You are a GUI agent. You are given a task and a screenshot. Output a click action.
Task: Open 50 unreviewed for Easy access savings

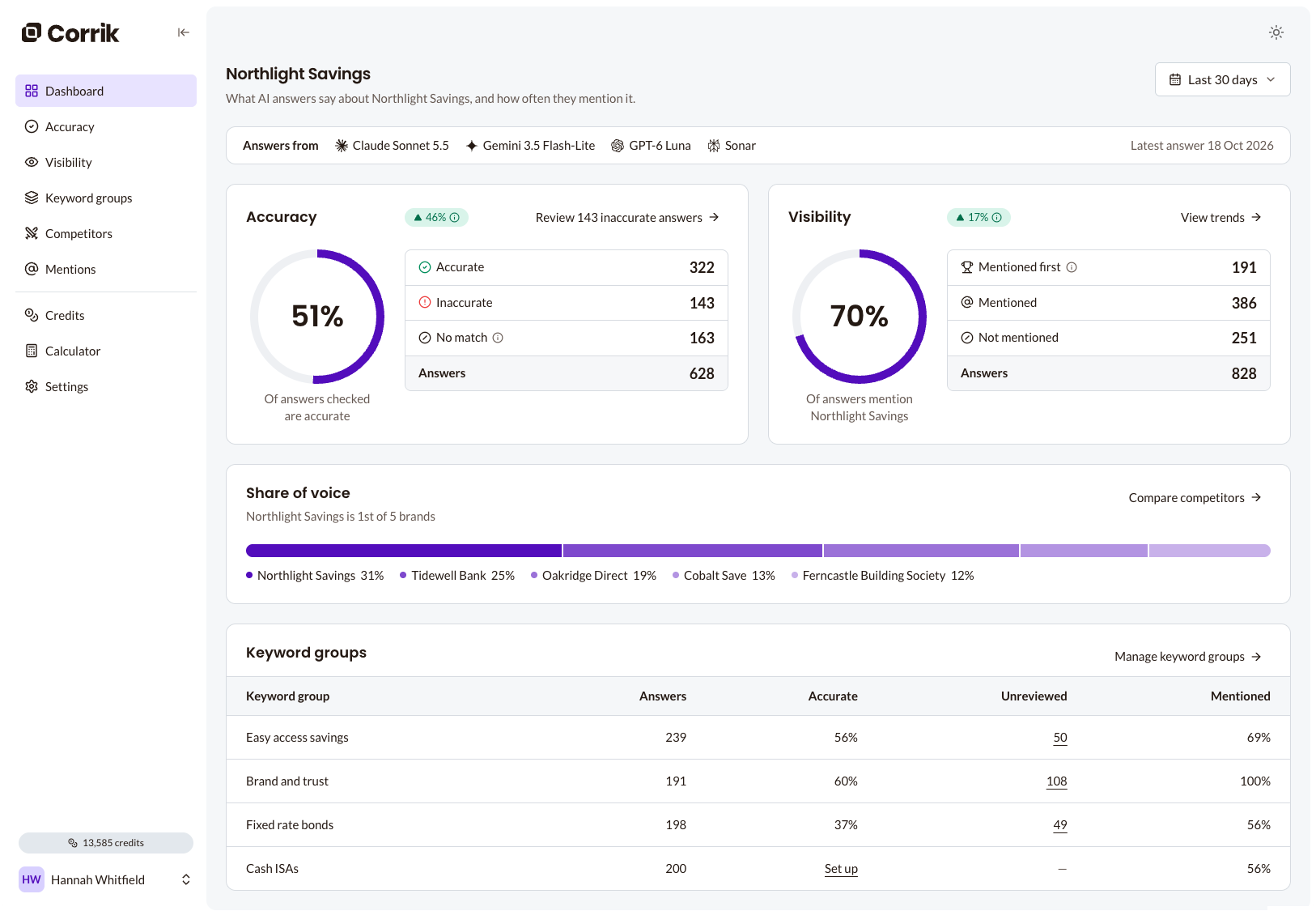click(1060, 738)
